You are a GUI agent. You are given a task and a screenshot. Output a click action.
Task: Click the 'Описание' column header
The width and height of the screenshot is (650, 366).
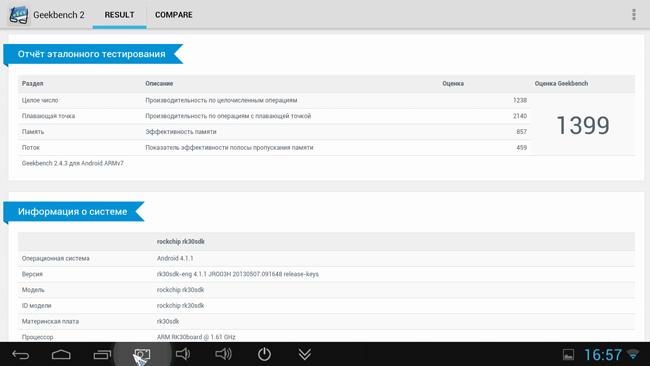159,84
